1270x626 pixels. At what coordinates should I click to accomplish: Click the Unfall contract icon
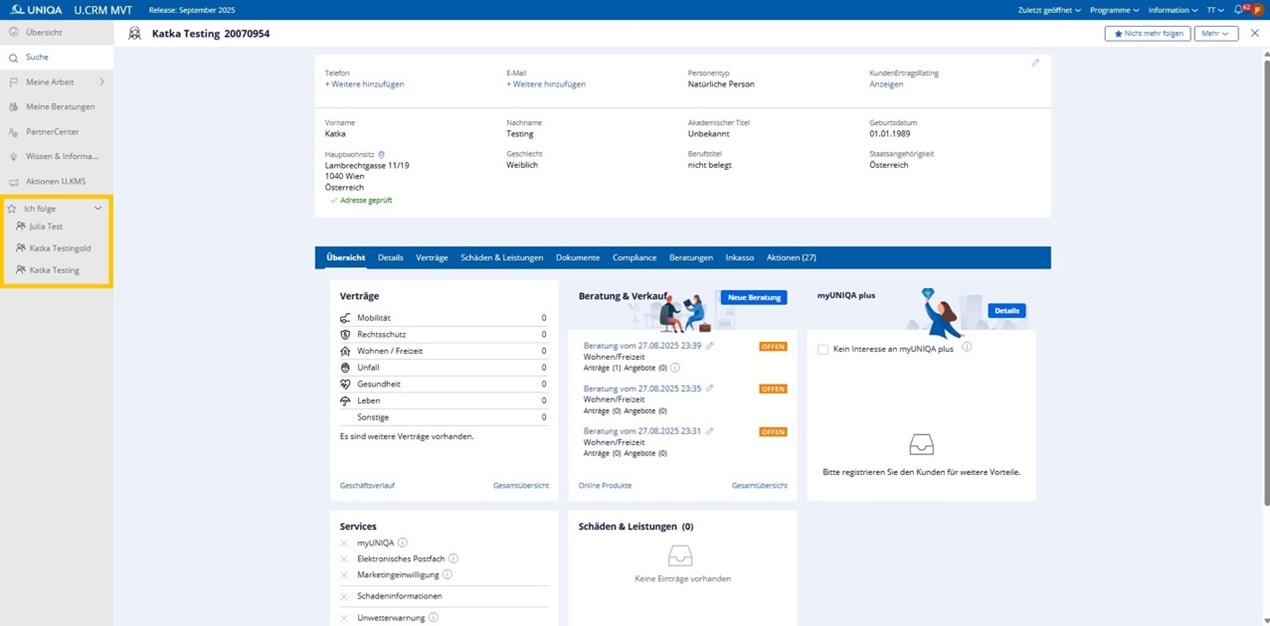point(345,367)
